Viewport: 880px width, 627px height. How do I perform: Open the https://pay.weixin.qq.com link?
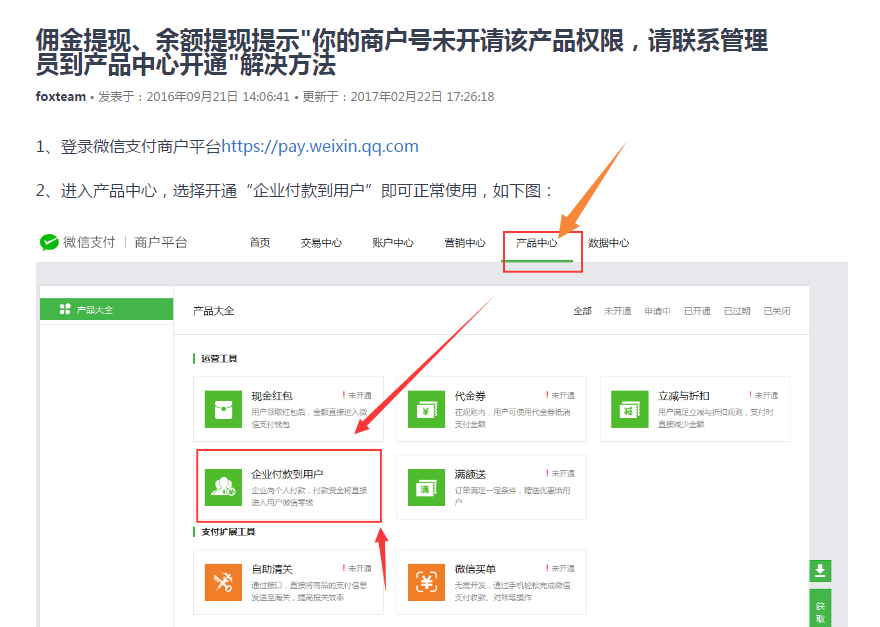coord(320,147)
